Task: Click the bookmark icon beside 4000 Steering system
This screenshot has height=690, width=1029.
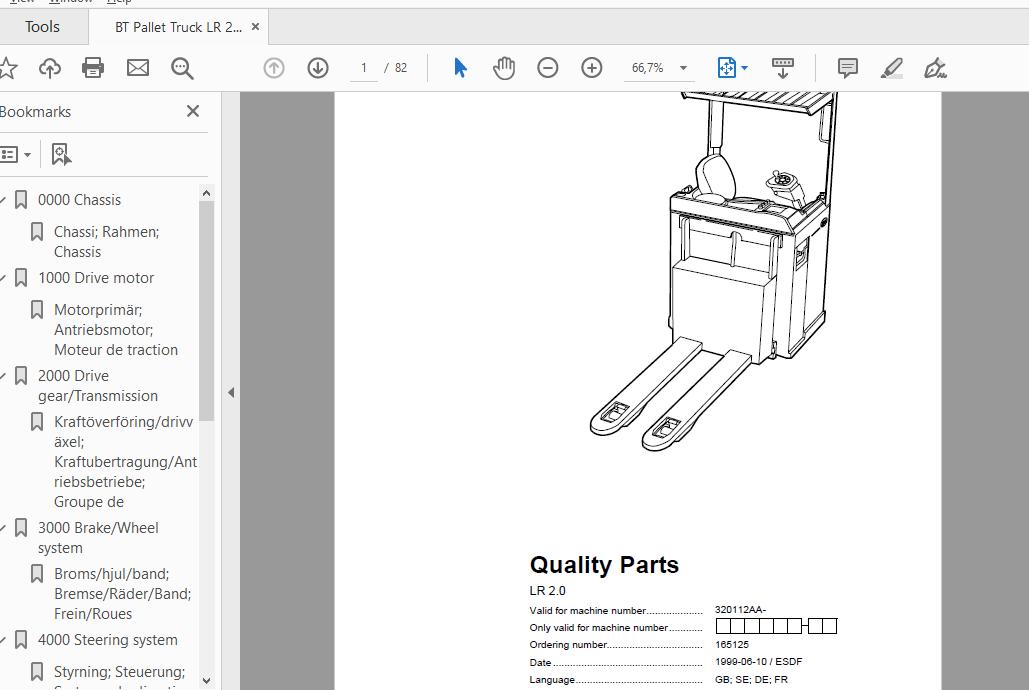Action: click(x=21, y=639)
